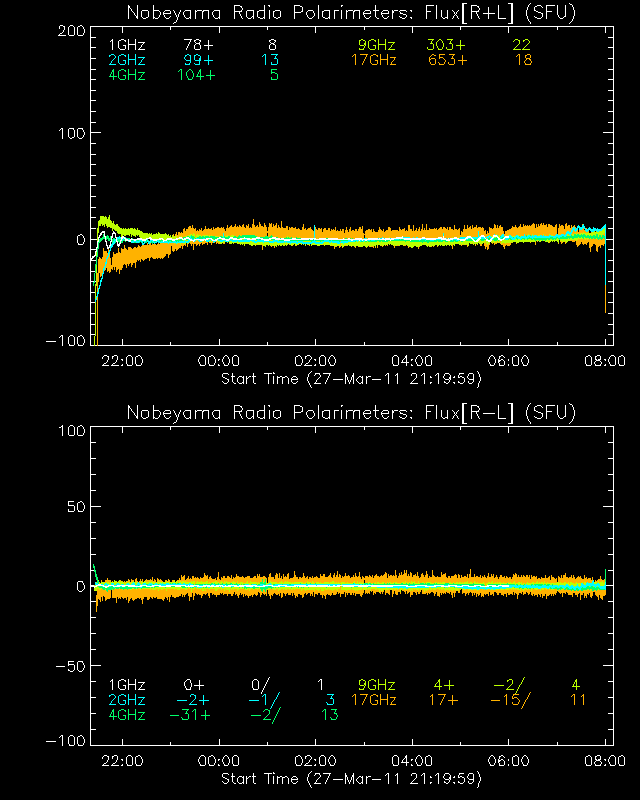
Task: Select the 2GHz legend label in top plot
Action: click(x=127, y=61)
